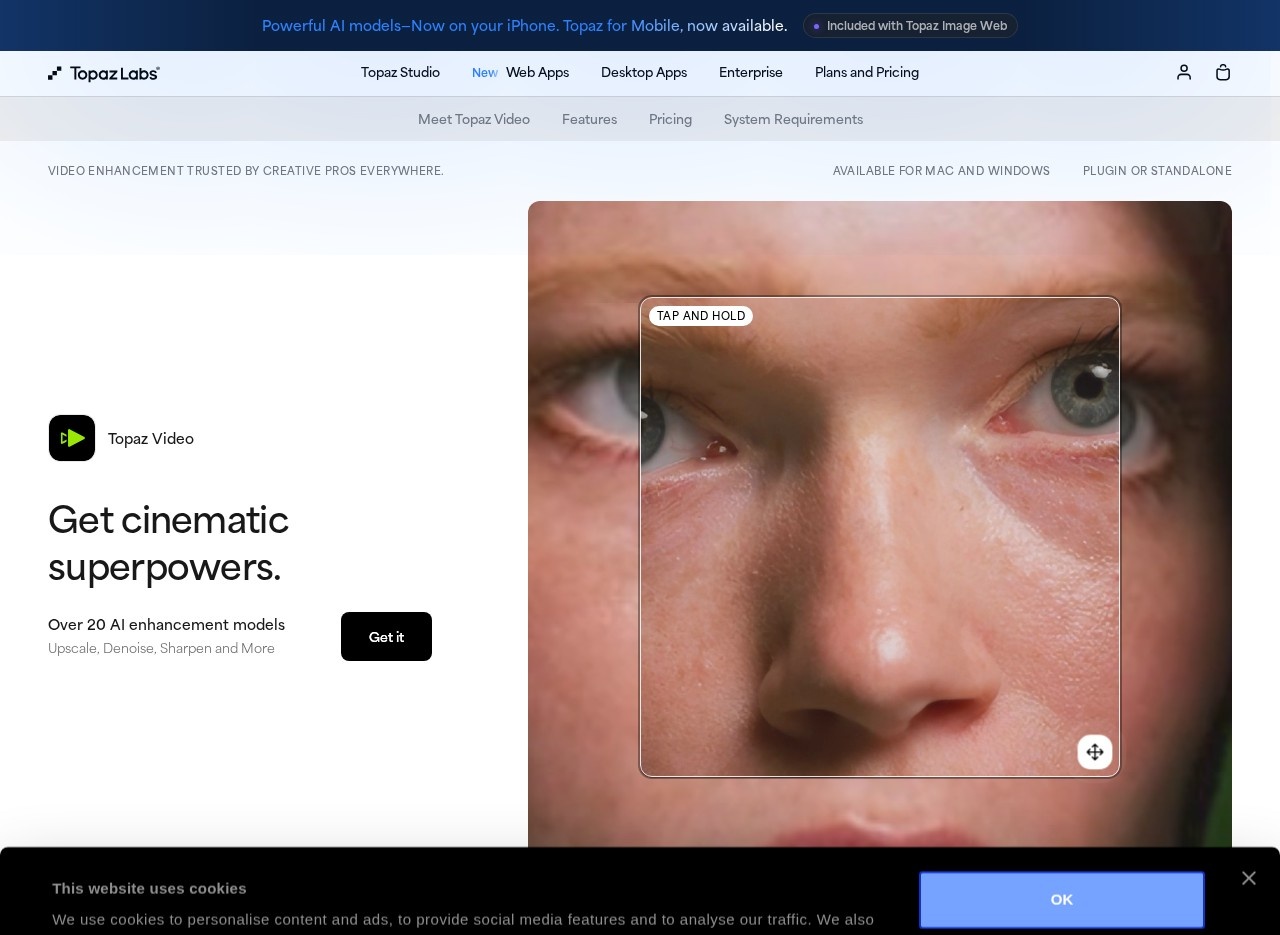Open the Topaz Studio menu
Viewport: 1280px width, 935px height.
400,73
